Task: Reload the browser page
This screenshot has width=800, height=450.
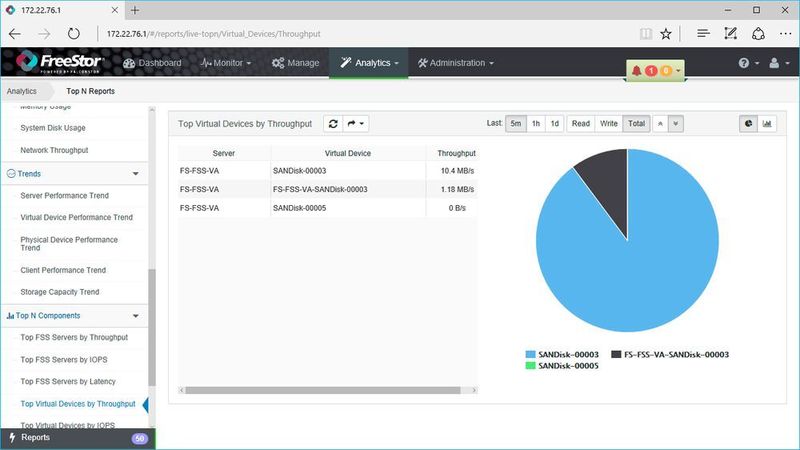Action: [x=74, y=34]
